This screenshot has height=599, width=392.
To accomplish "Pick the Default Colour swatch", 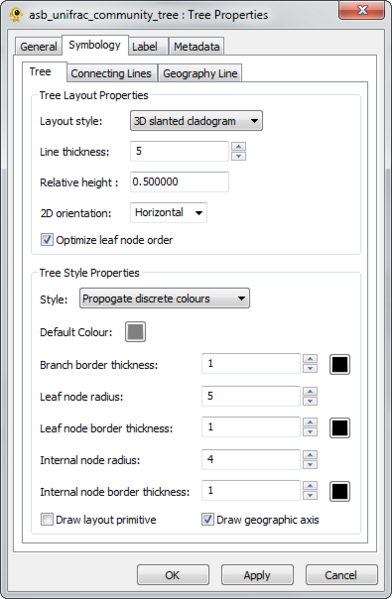I will (x=135, y=332).
